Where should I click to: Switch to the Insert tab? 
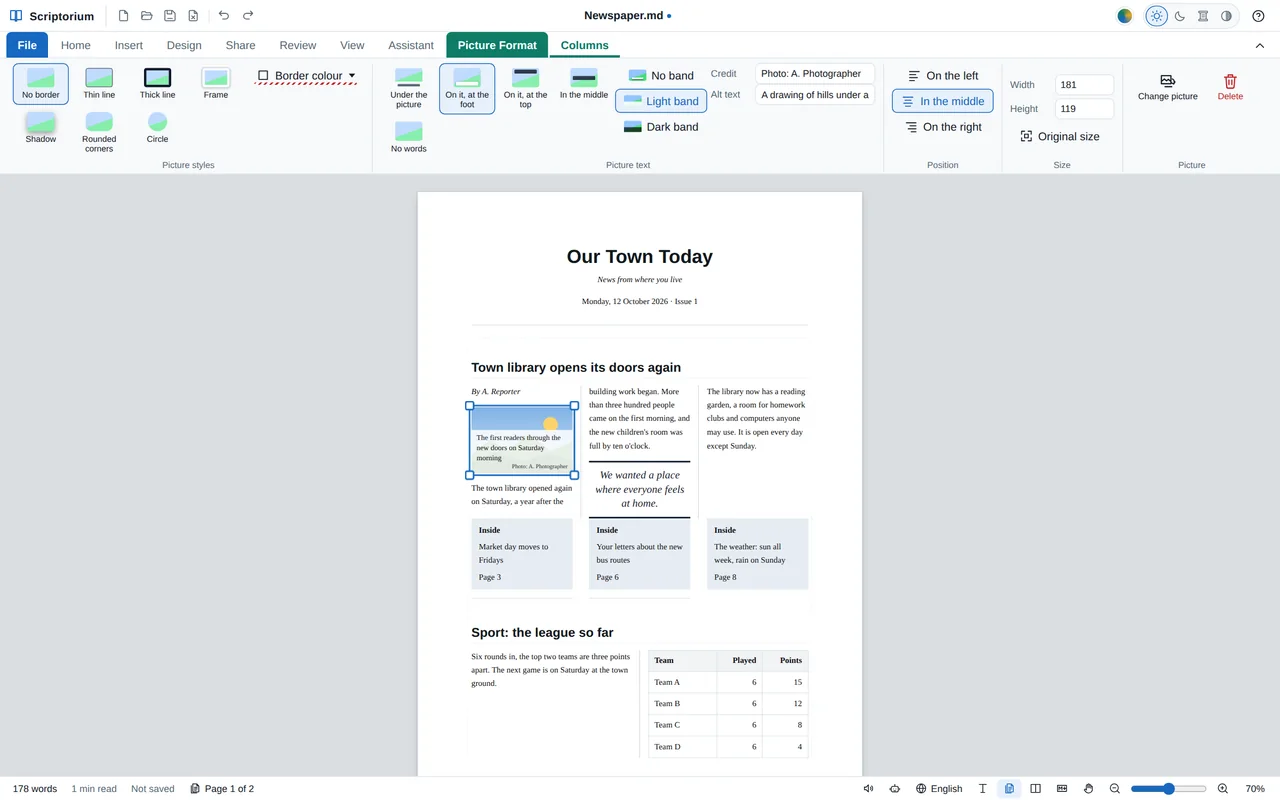coord(129,45)
